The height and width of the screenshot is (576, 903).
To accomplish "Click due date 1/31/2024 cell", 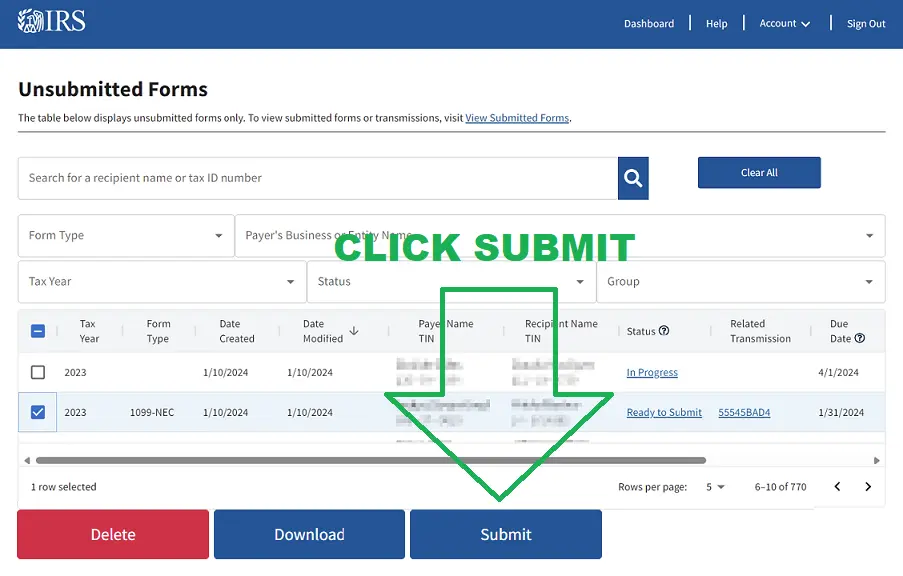I will coord(841,412).
